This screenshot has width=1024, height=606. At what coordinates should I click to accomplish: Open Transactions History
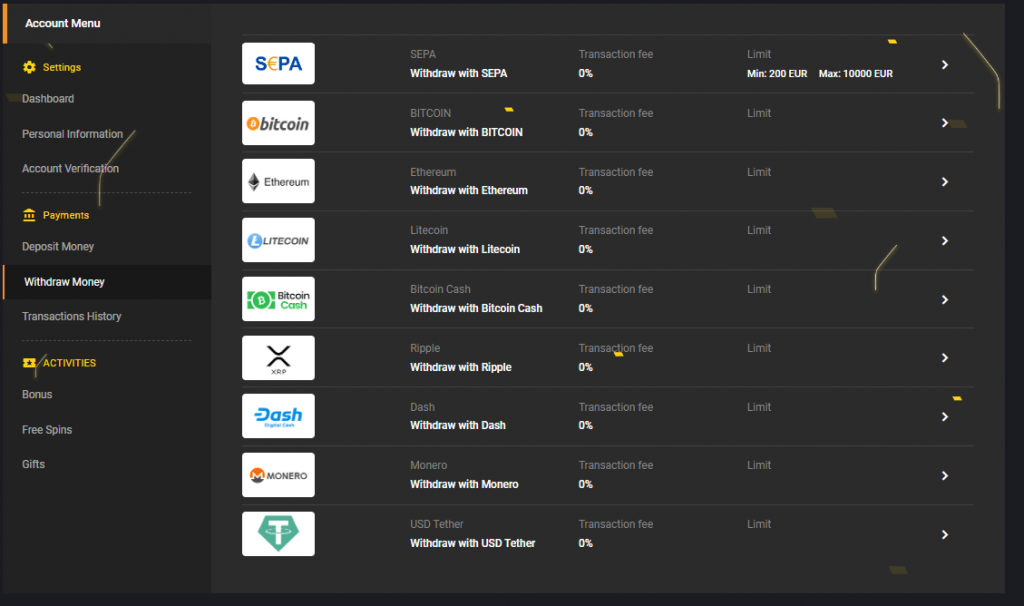coord(72,317)
